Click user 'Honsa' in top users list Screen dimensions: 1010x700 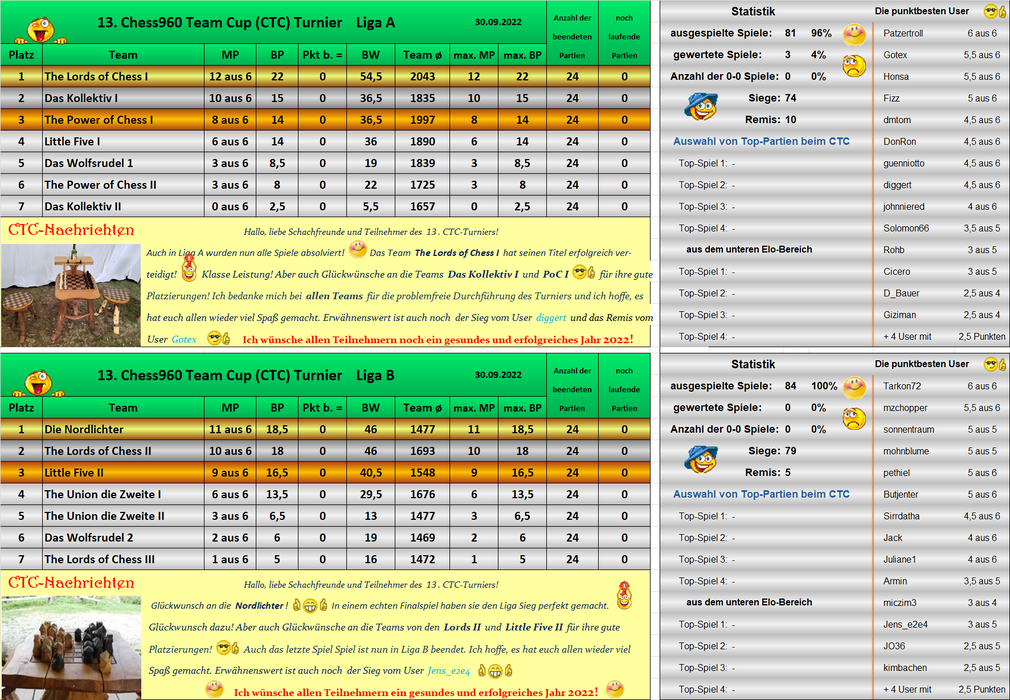click(896, 77)
